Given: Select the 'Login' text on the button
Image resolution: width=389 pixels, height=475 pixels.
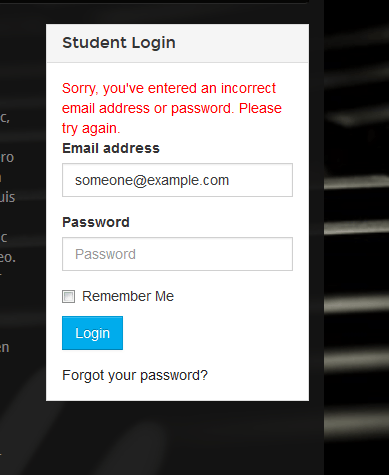Looking at the screenshot, I should (x=92, y=333).
